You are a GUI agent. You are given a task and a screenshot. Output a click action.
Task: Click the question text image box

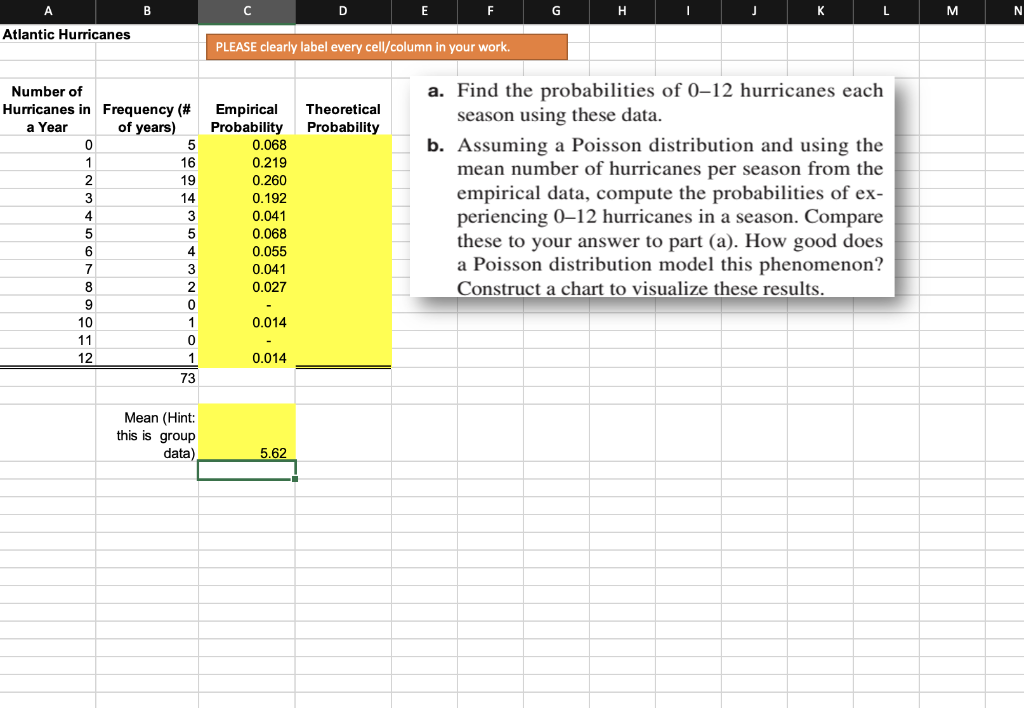tap(652, 187)
